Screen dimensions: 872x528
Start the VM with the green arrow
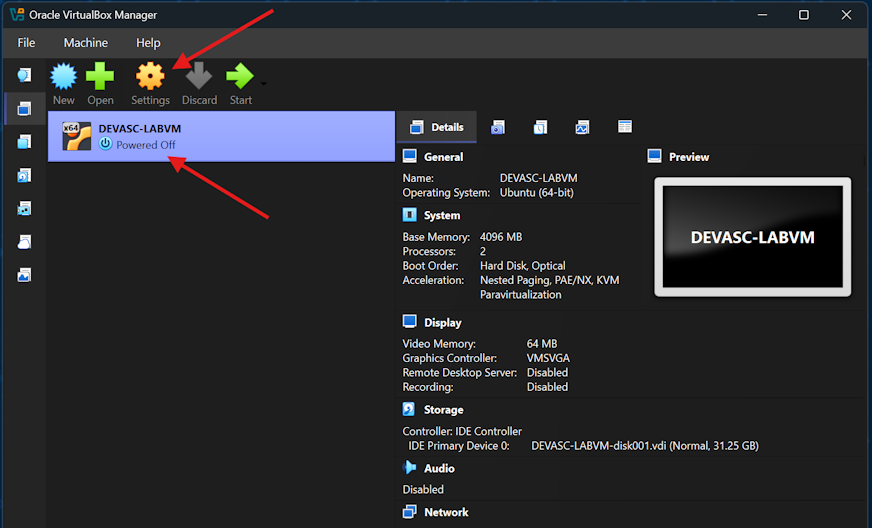pyautogui.click(x=240, y=83)
